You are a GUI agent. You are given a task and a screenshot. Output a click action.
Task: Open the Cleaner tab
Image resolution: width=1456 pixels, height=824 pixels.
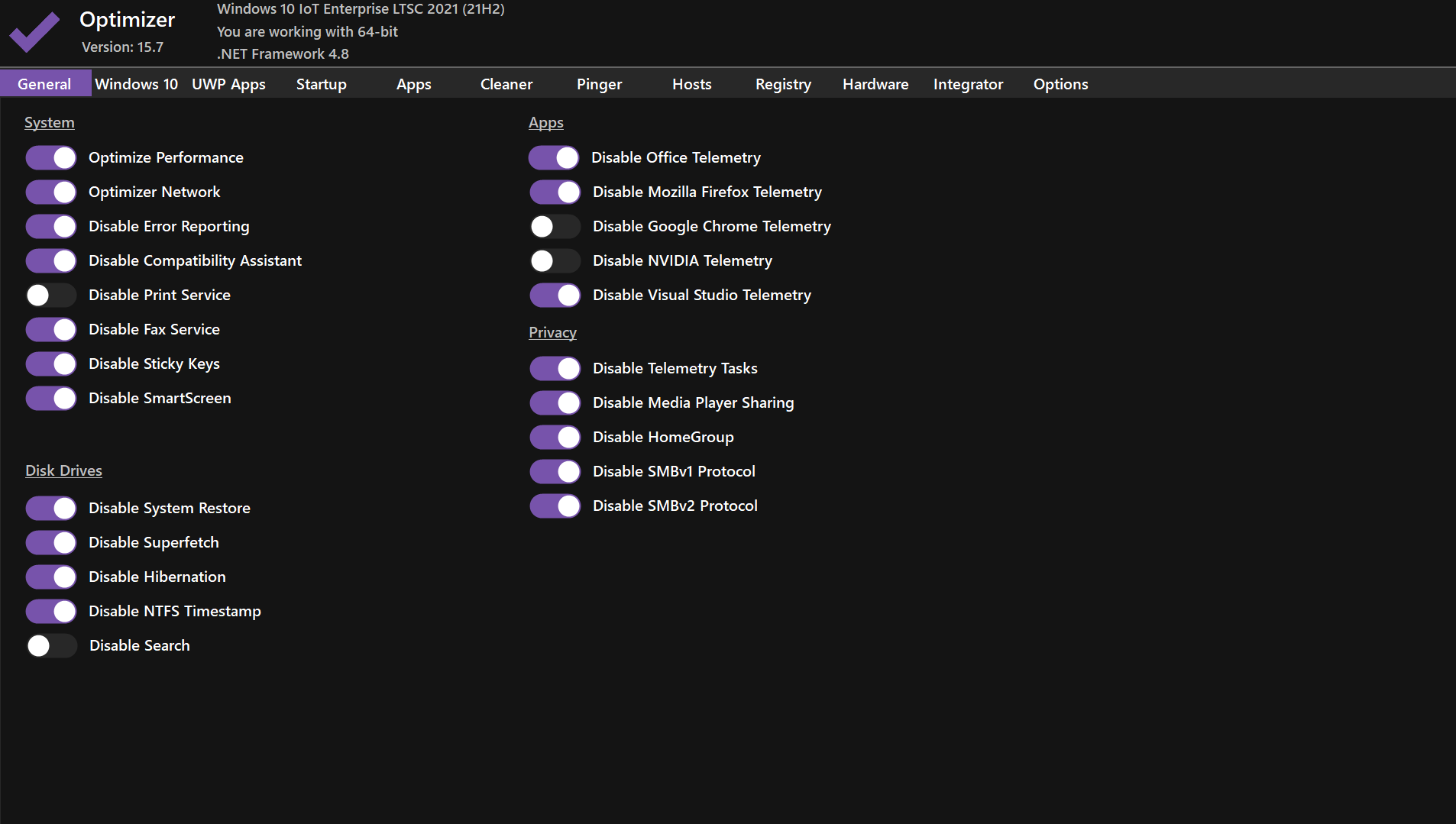tap(506, 84)
